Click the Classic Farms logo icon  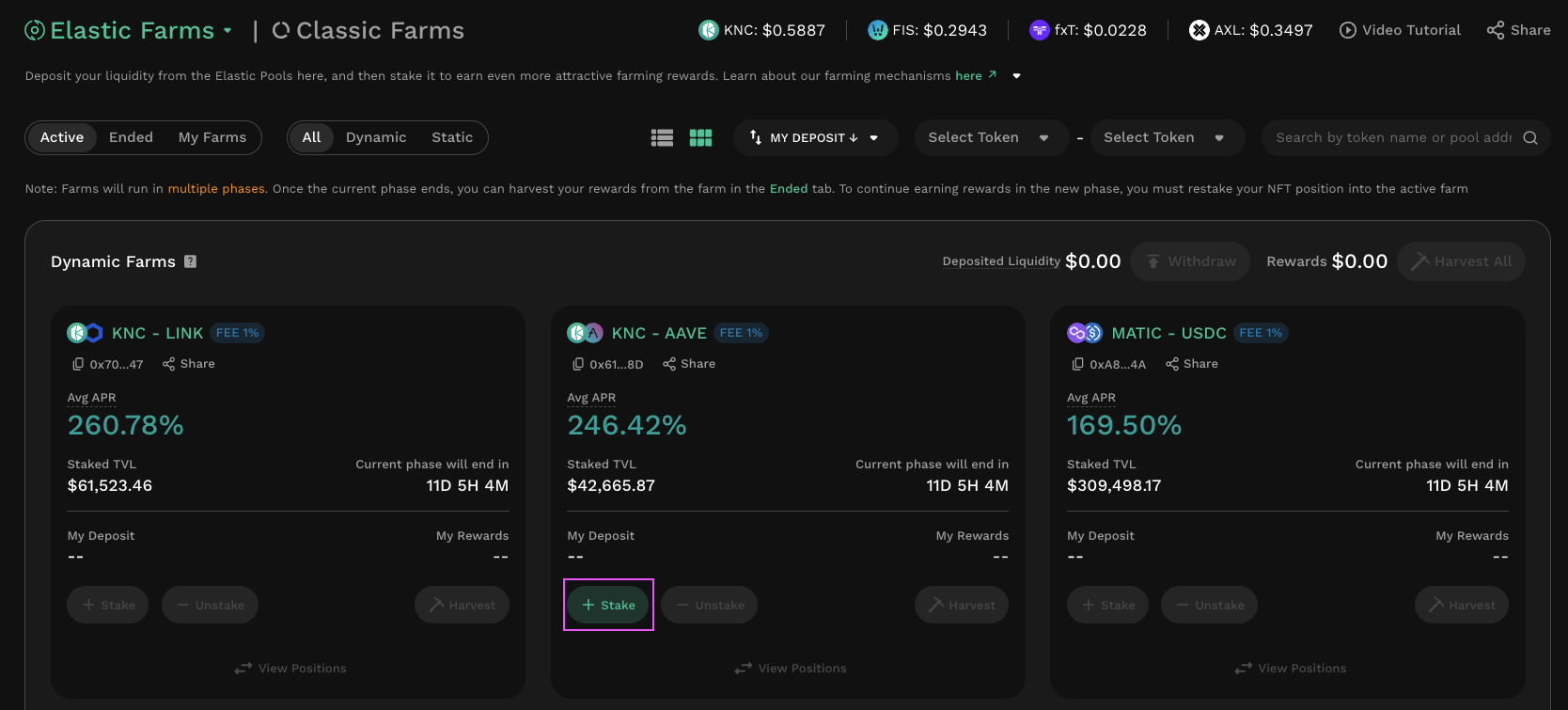280,31
